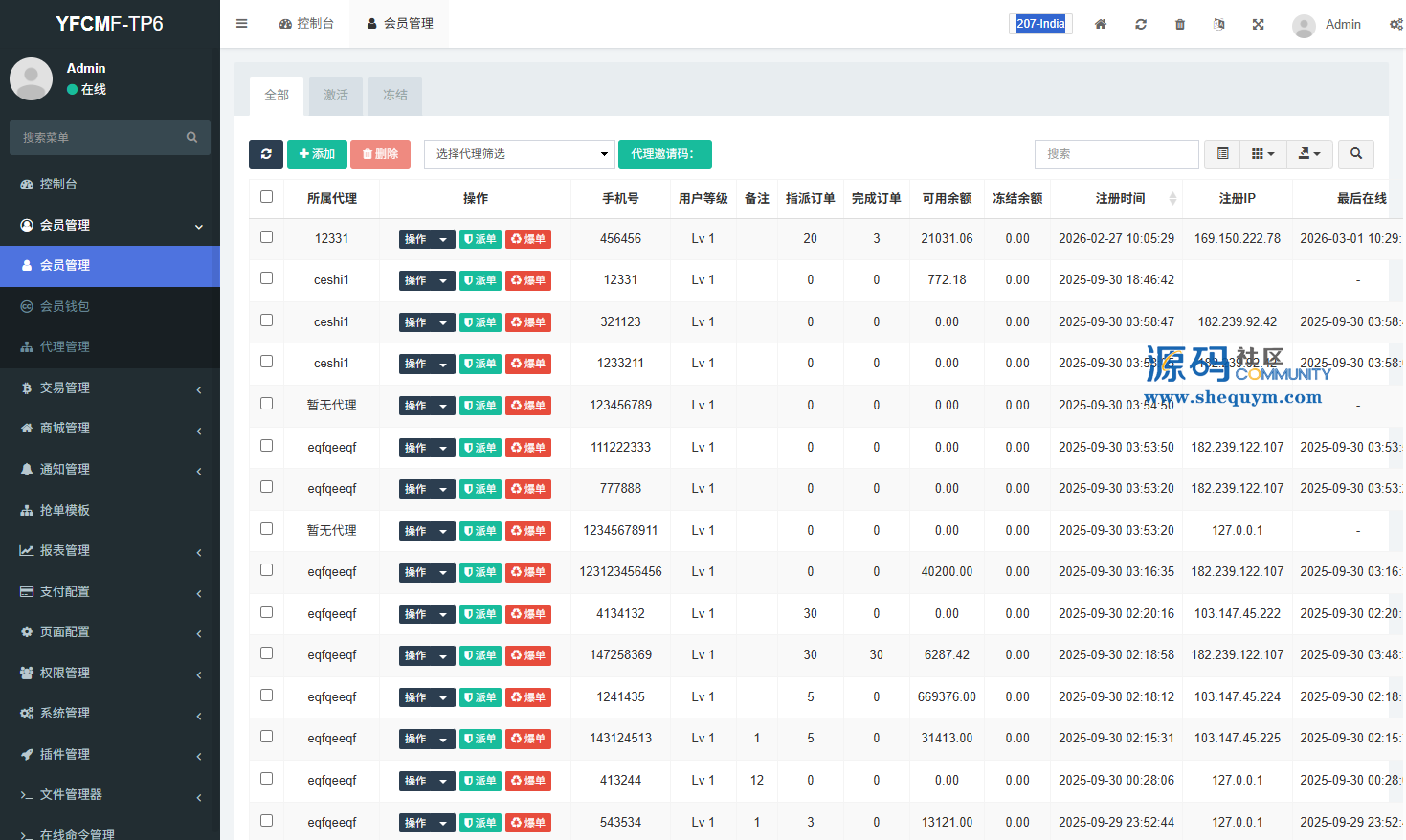
Task: Open the settings gears icon at top right
Action: [1395, 24]
